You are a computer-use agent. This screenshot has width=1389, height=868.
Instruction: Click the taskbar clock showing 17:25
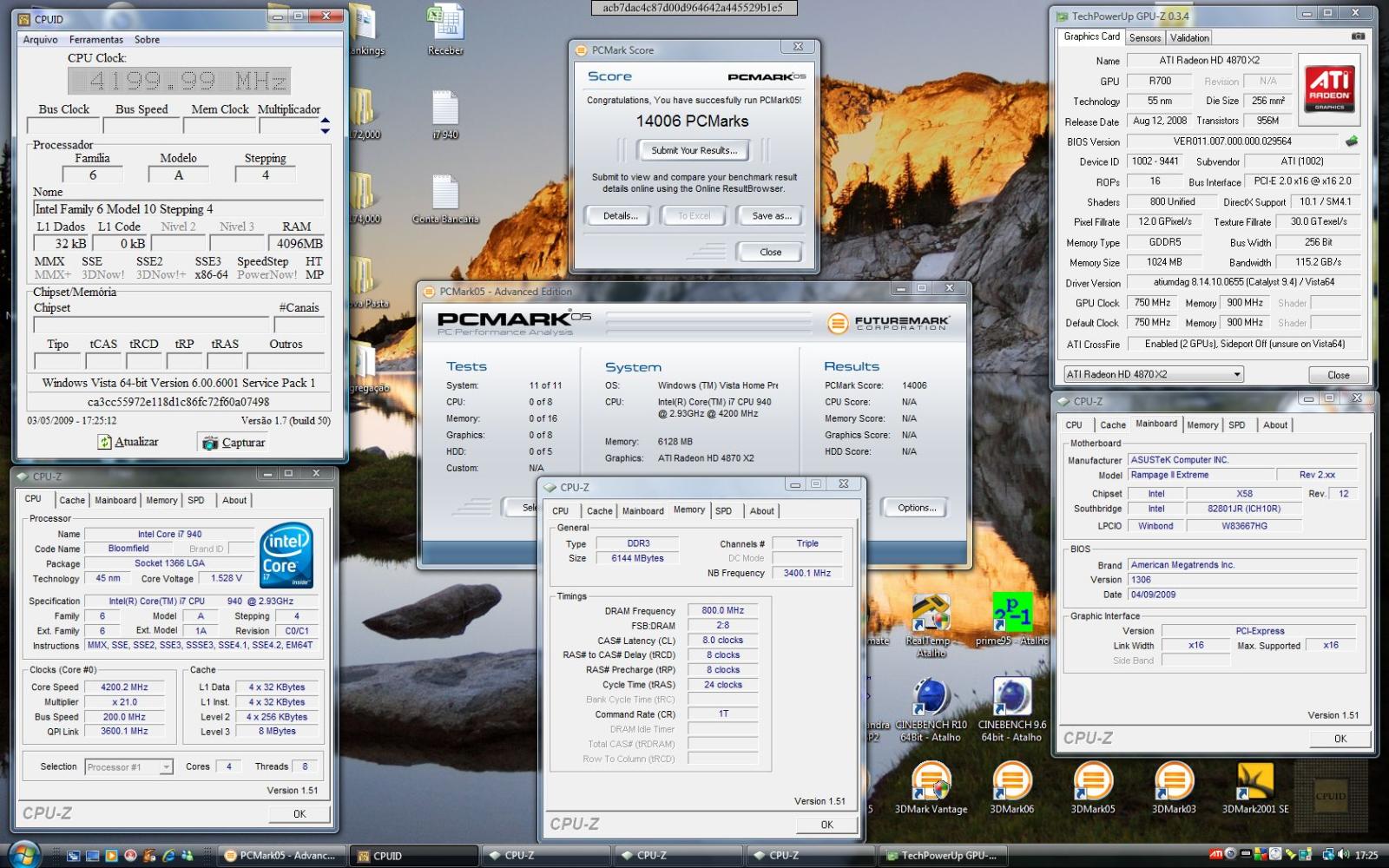[x=1366, y=855]
